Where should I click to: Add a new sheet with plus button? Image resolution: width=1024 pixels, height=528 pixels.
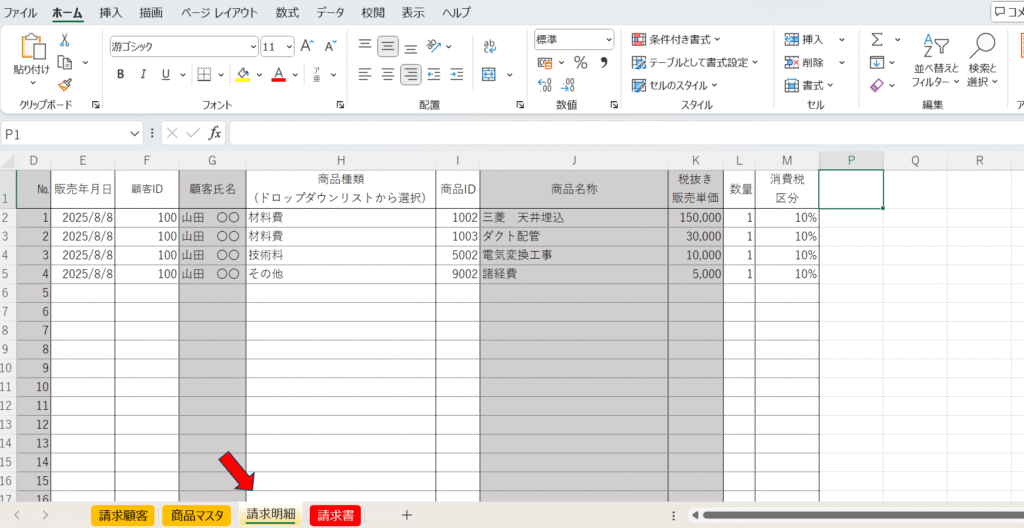406,515
